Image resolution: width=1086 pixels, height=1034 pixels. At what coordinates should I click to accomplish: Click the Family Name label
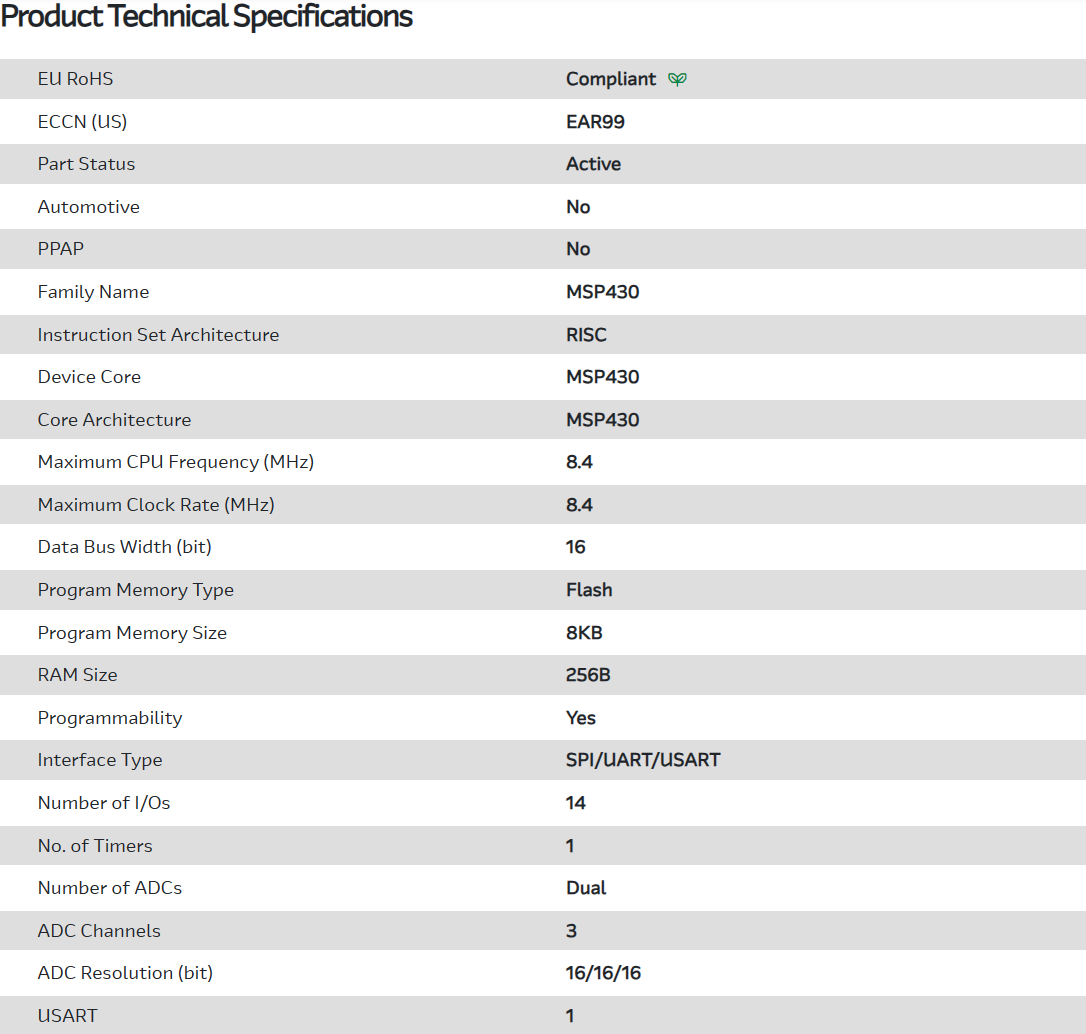[93, 292]
